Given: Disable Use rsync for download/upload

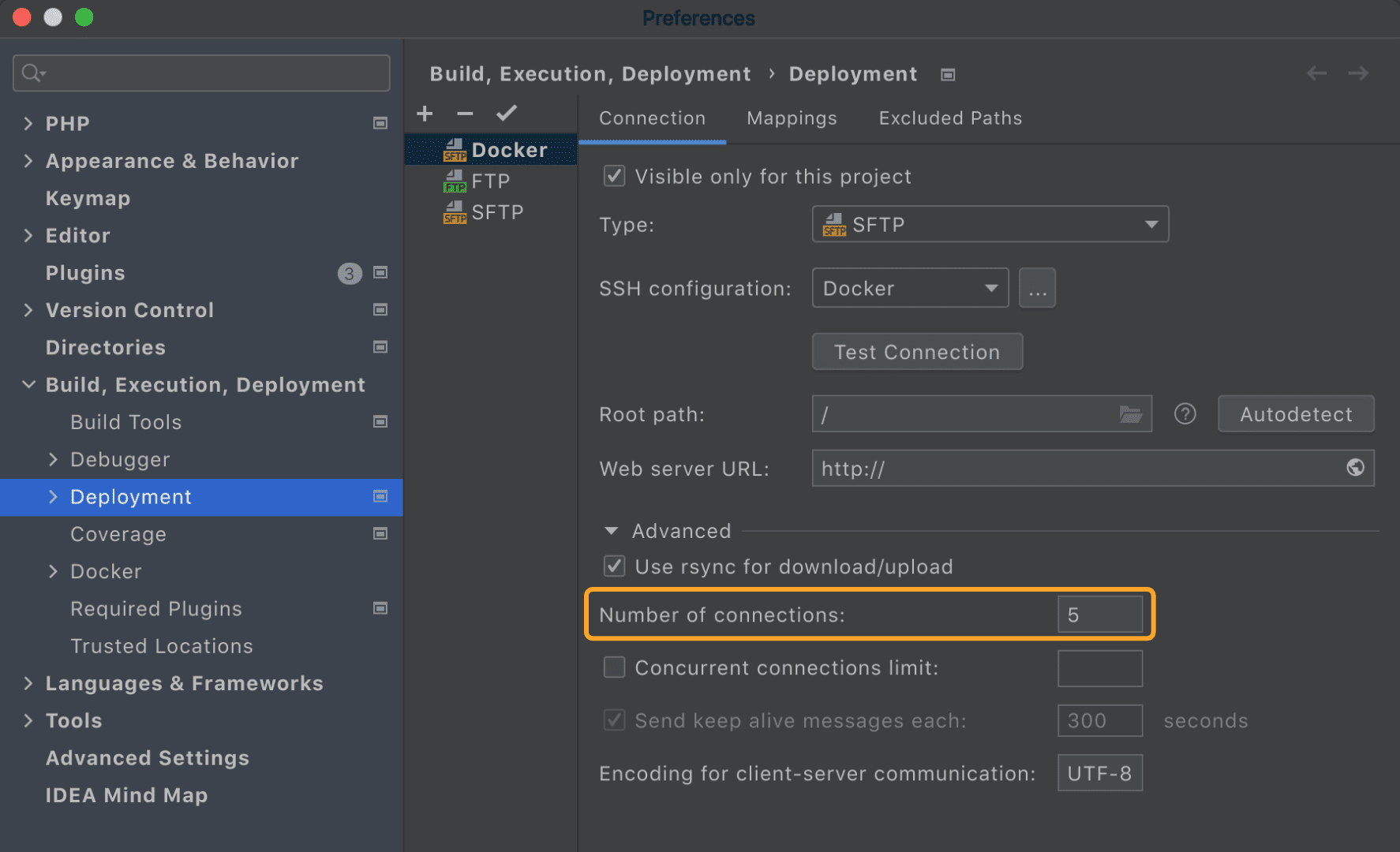Looking at the screenshot, I should 614,566.
